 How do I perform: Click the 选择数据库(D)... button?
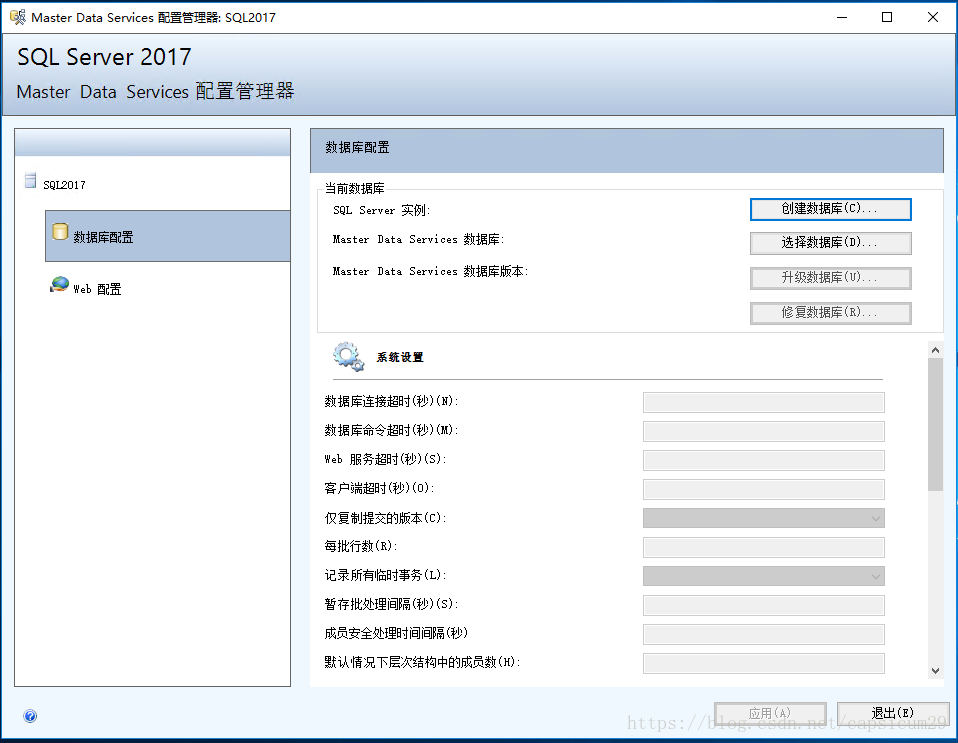coord(830,243)
